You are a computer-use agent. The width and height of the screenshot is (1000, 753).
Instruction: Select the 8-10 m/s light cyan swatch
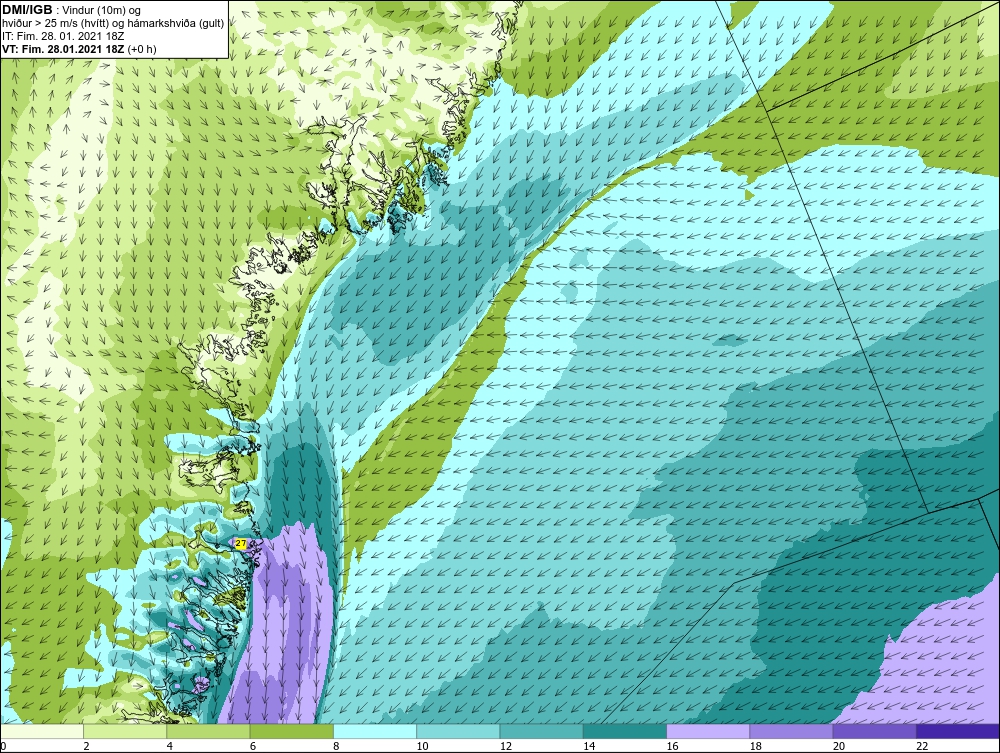[x=375, y=731]
